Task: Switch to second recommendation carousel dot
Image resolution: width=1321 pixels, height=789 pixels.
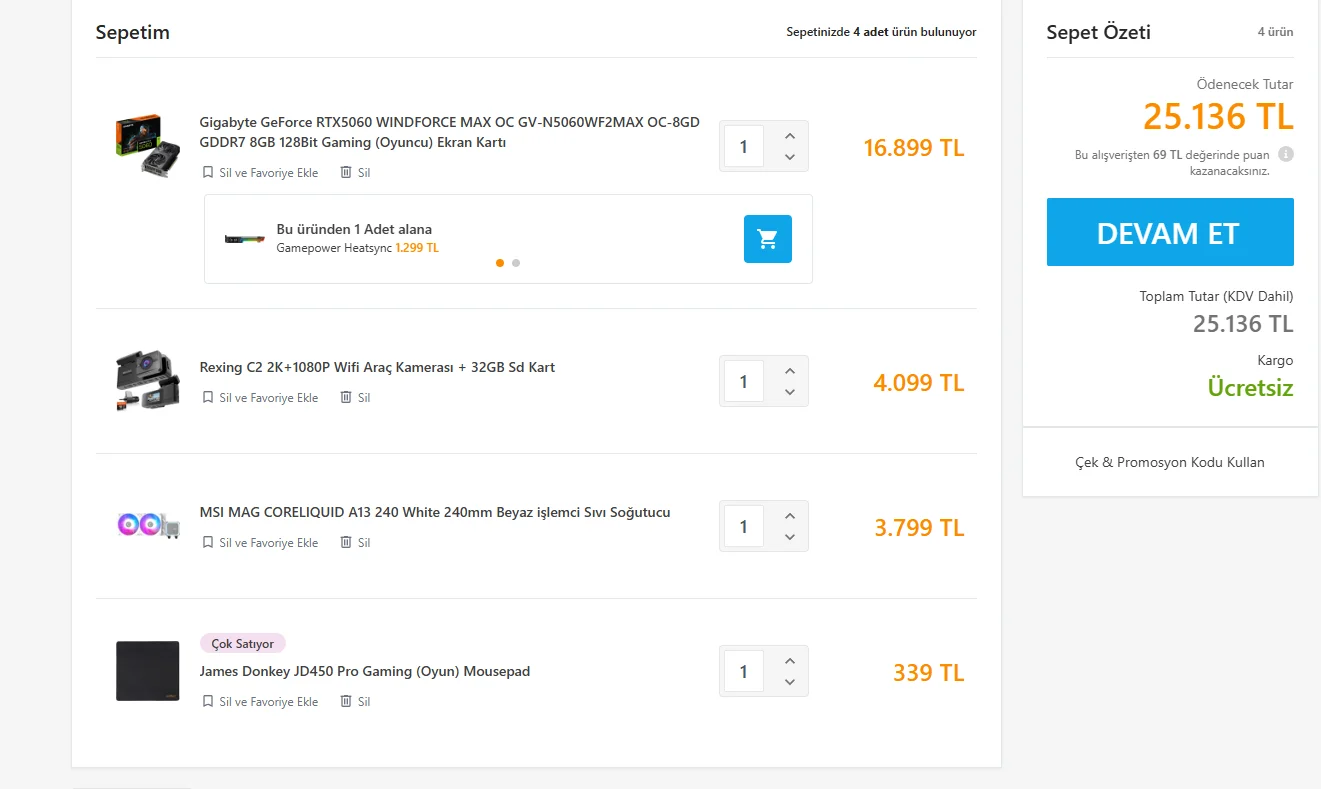Action: click(516, 263)
